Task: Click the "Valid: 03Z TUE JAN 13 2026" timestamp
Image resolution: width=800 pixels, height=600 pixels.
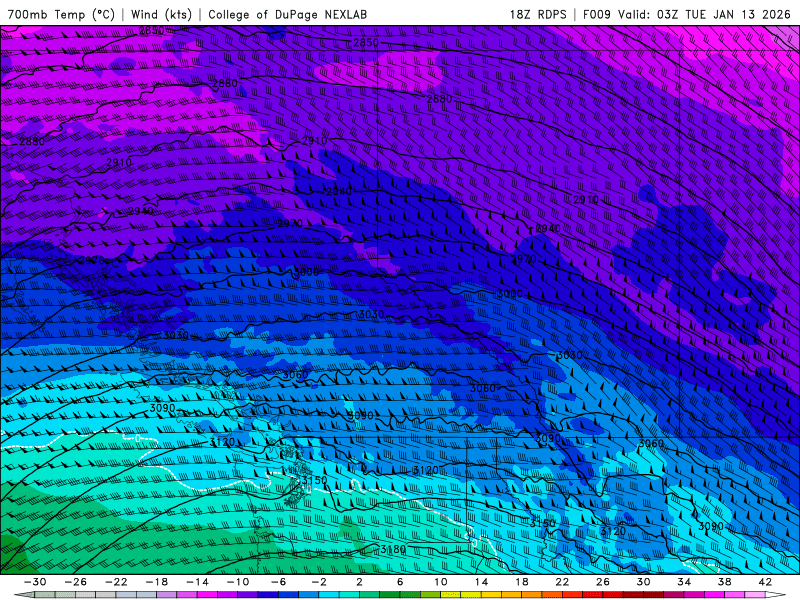Action: (705, 14)
